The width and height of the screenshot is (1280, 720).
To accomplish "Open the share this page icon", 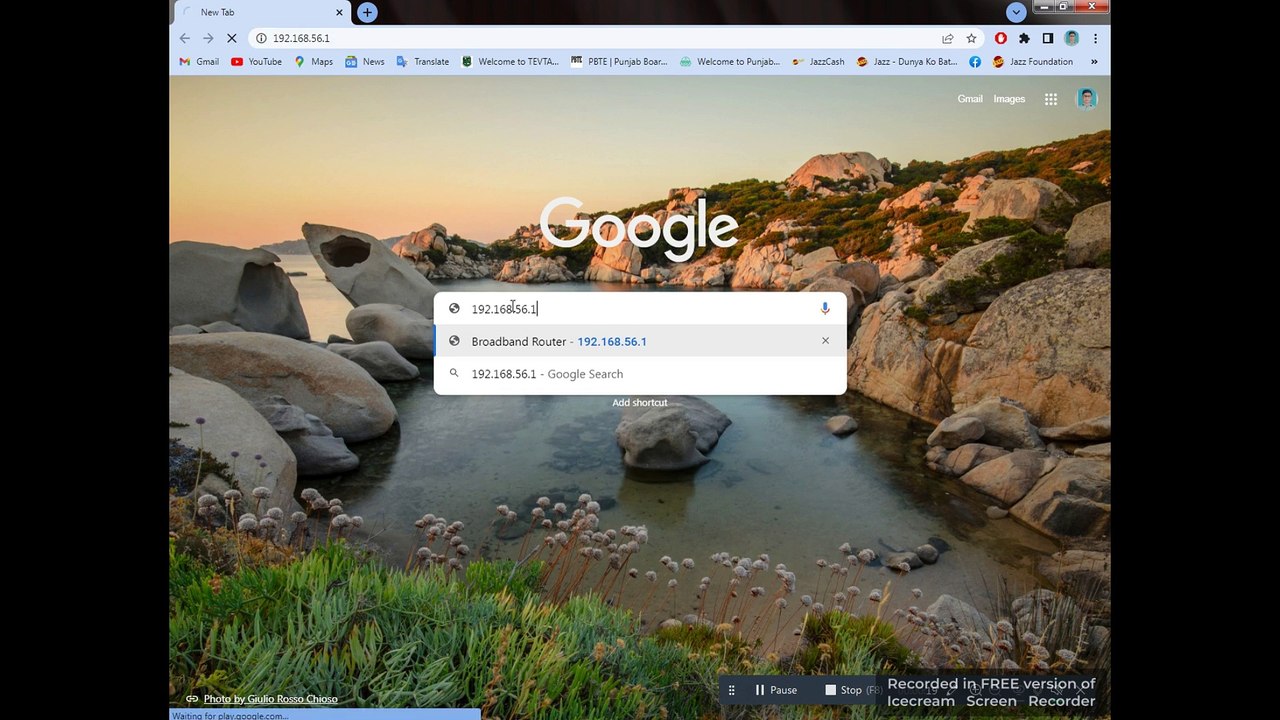I will (x=947, y=38).
